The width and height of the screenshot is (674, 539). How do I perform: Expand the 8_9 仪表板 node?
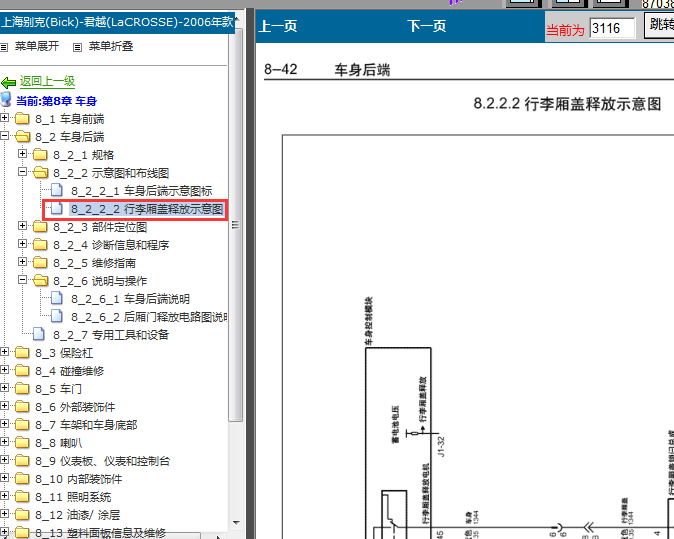tap(4, 459)
